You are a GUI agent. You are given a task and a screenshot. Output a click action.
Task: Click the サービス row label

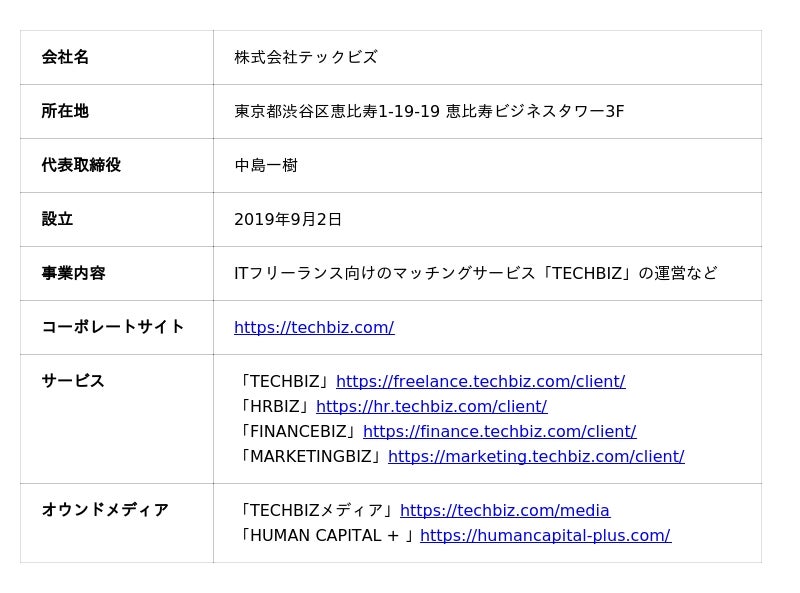(73, 380)
